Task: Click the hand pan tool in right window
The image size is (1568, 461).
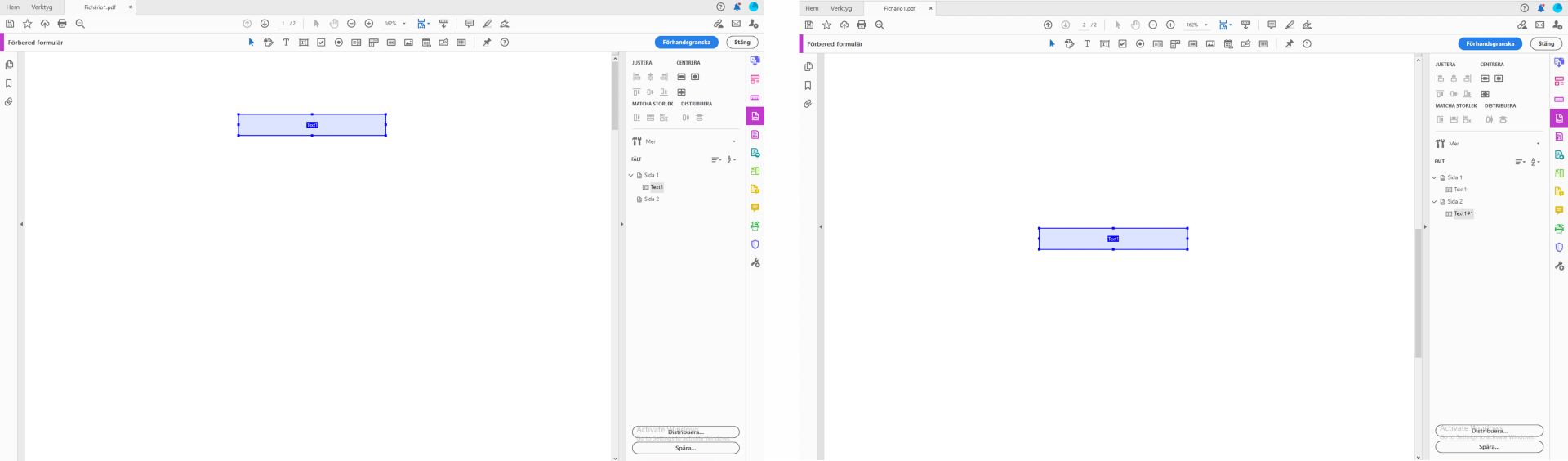Action: pos(1135,25)
